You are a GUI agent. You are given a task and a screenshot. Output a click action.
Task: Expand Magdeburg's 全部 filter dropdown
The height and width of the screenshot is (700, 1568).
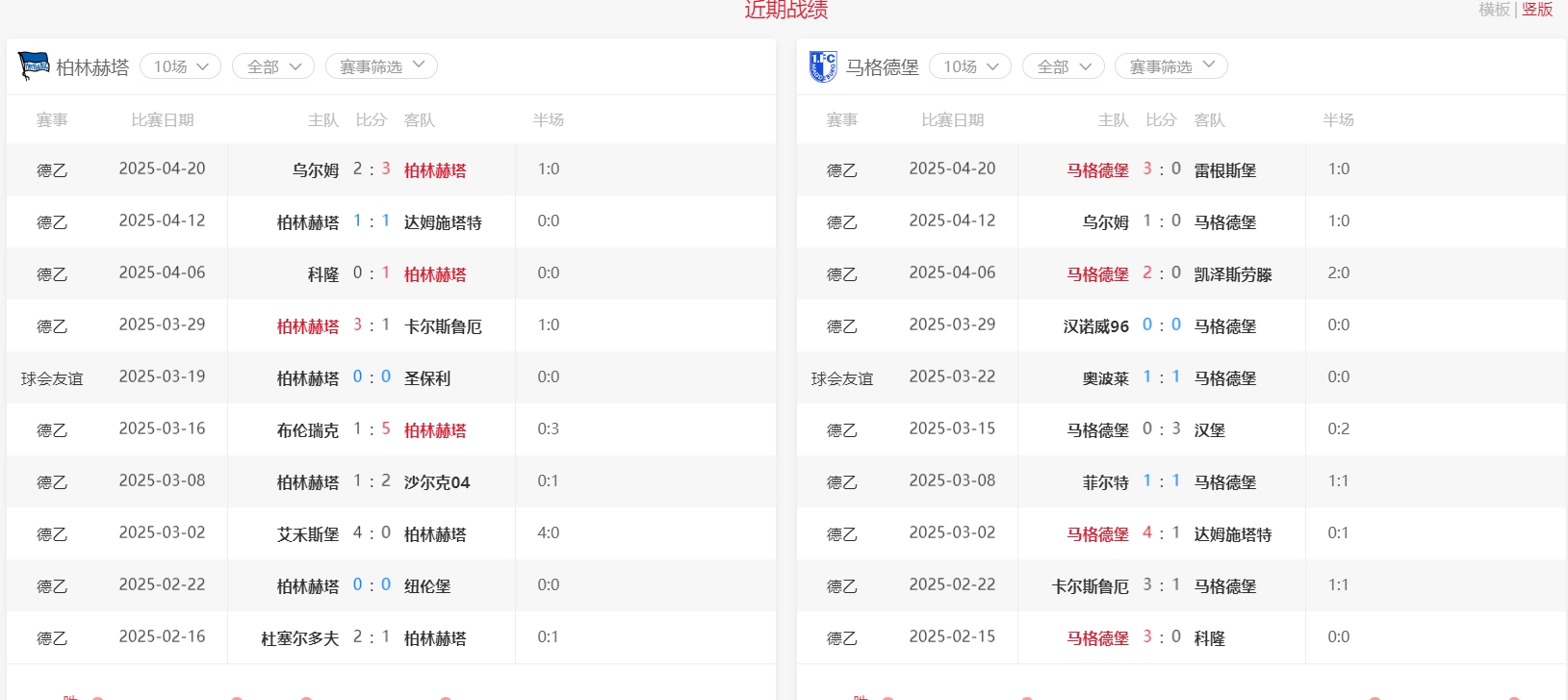click(x=1063, y=66)
